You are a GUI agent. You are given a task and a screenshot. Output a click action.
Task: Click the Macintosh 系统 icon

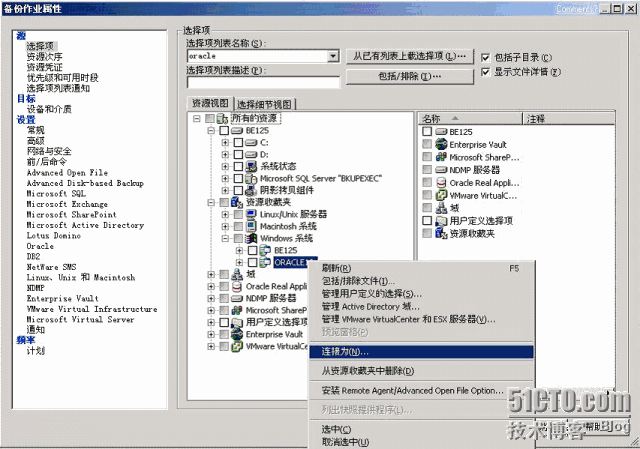251,226
